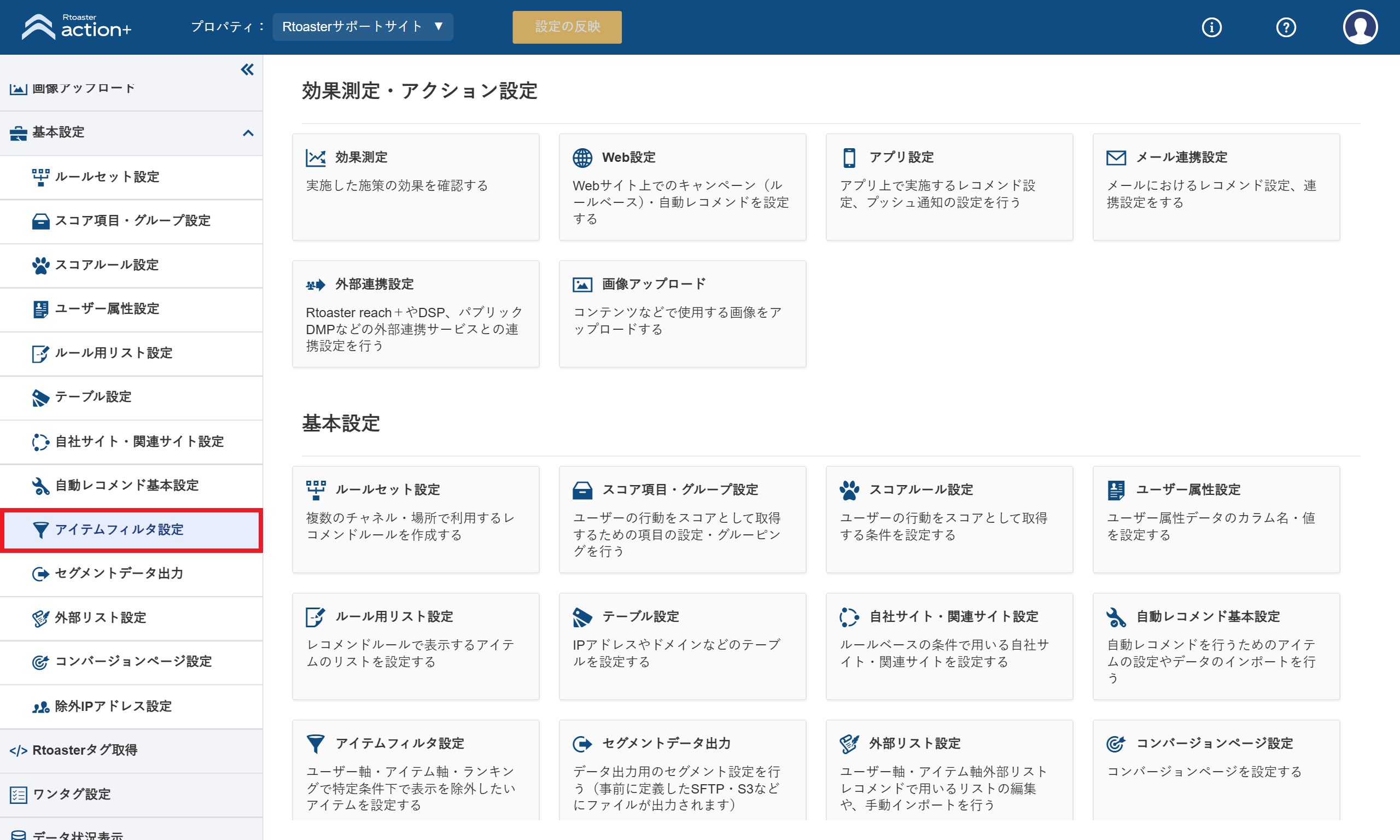Click the 自動レコメンド基本設定 card wrench icon
Screen dimensions: 1400x840
[1117, 617]
